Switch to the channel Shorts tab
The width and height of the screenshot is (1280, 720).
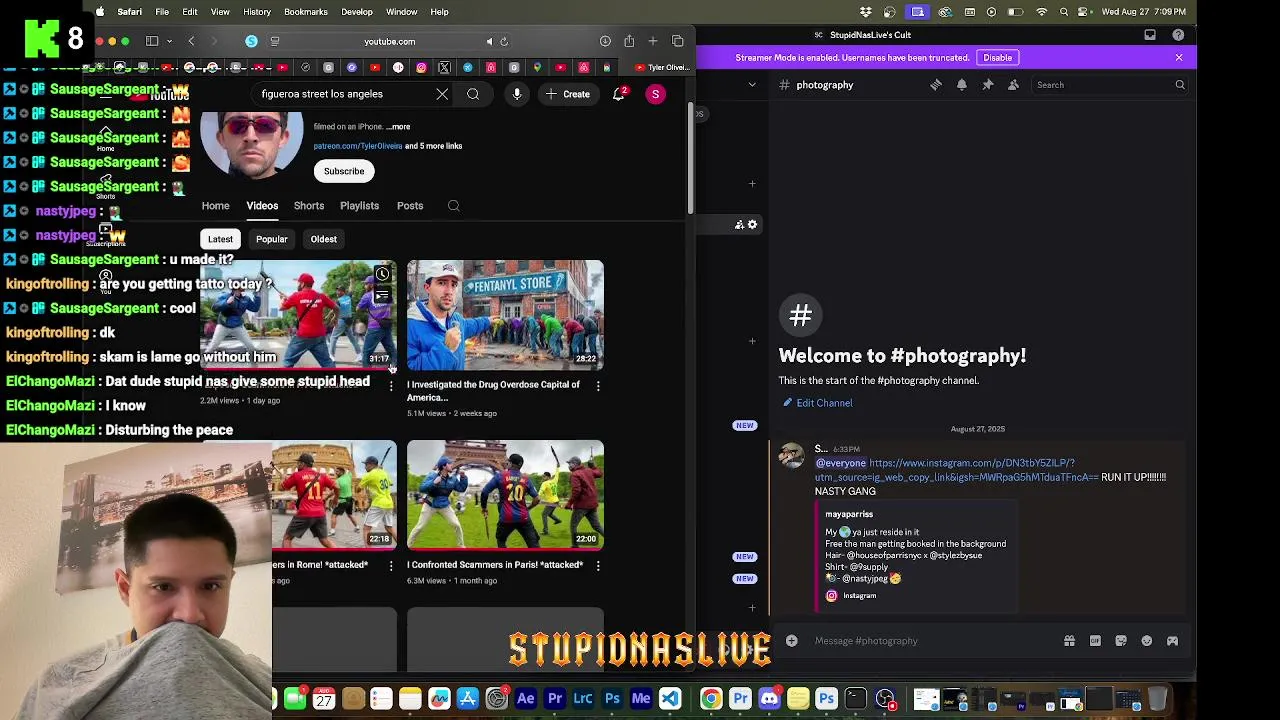pyautogui.click(x=309, y=206)
